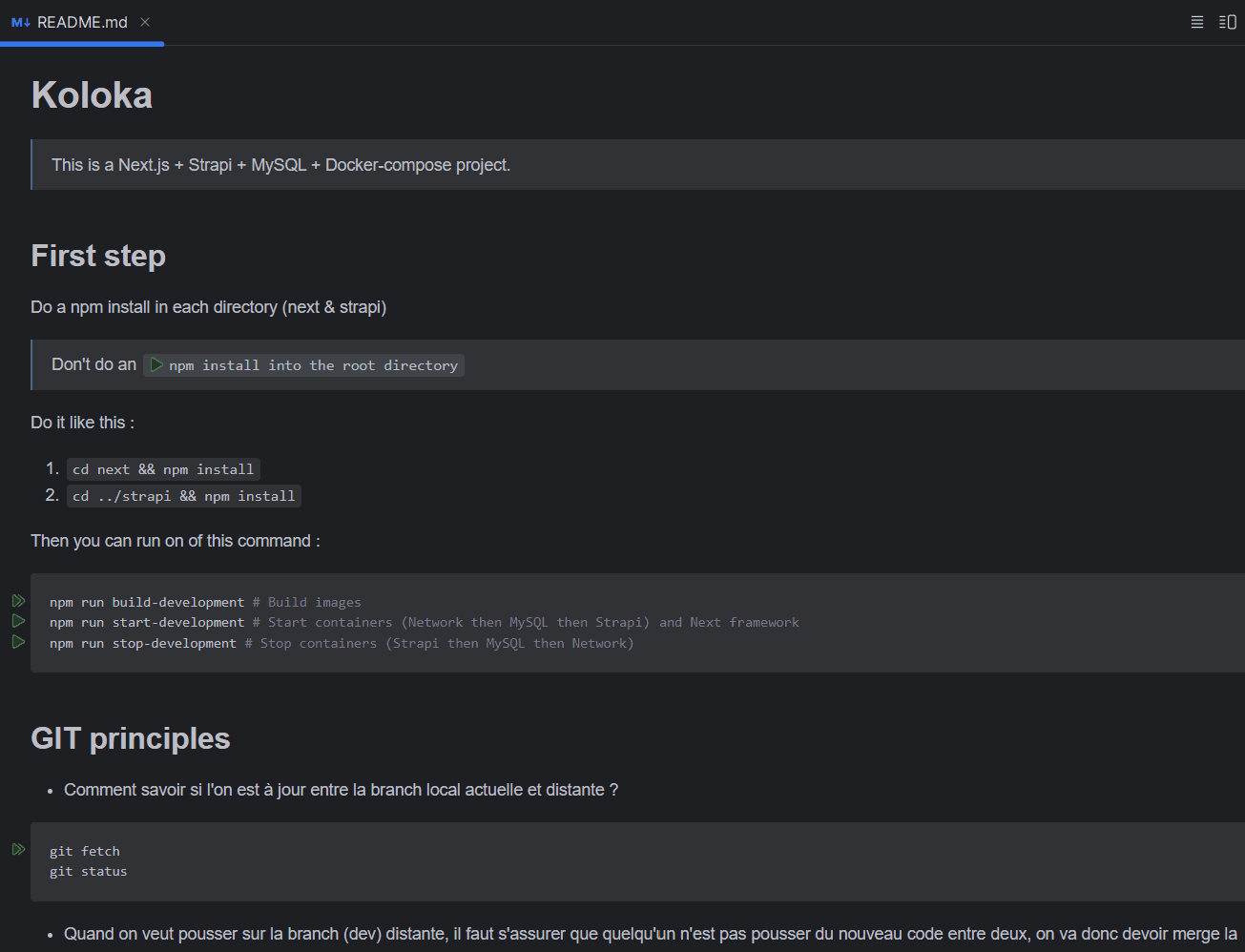Run the npm run stop-development line

coord(18,642)
